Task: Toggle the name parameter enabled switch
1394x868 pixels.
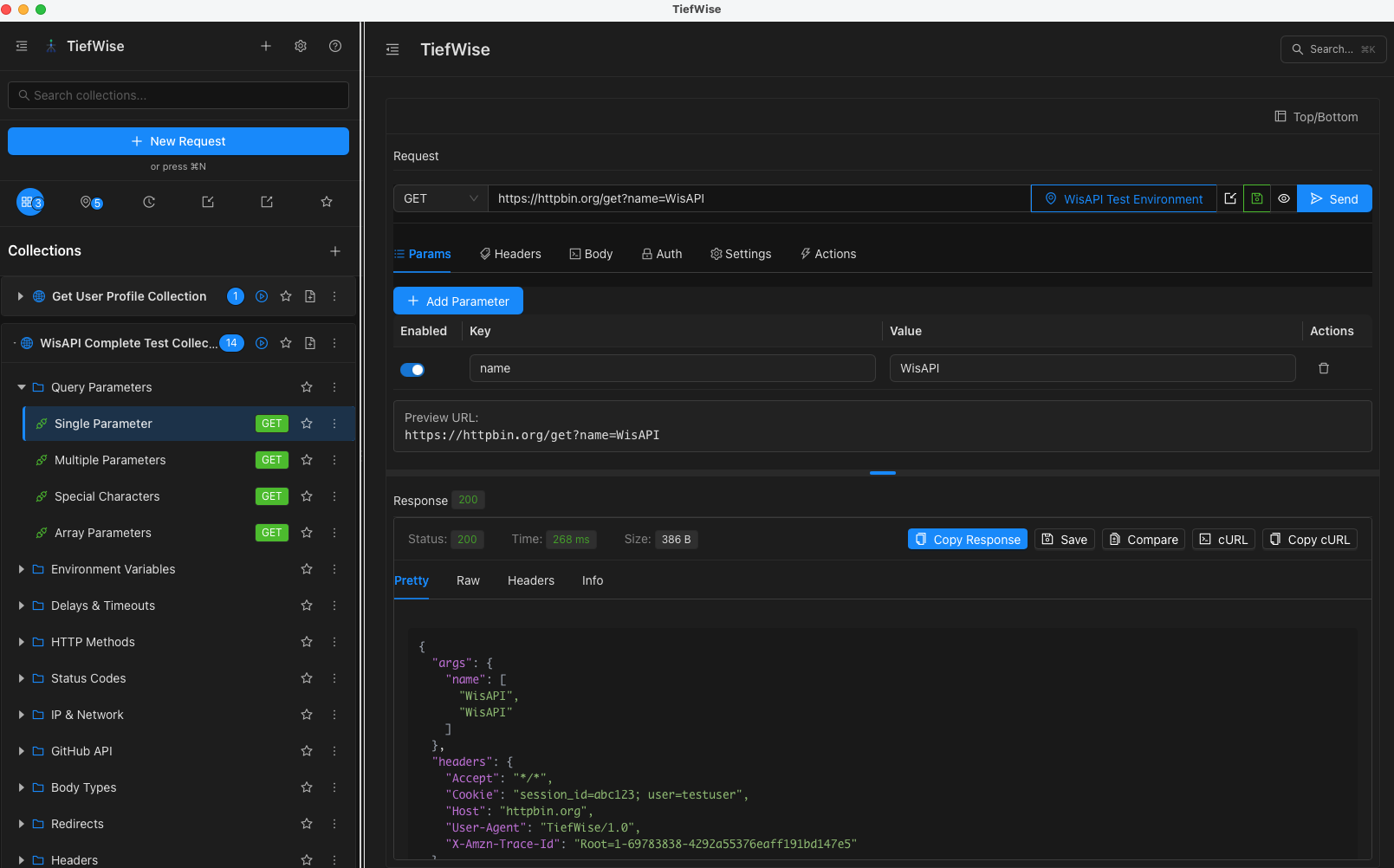Action: tap(412, 370)
